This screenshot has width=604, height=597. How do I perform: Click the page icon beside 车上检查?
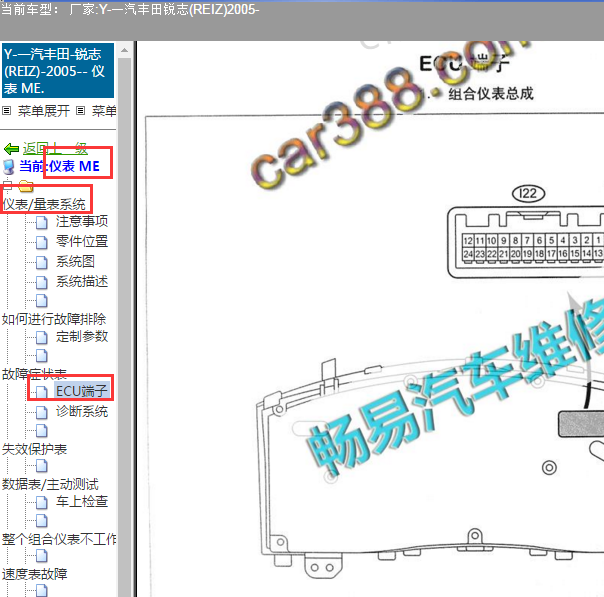42,502
